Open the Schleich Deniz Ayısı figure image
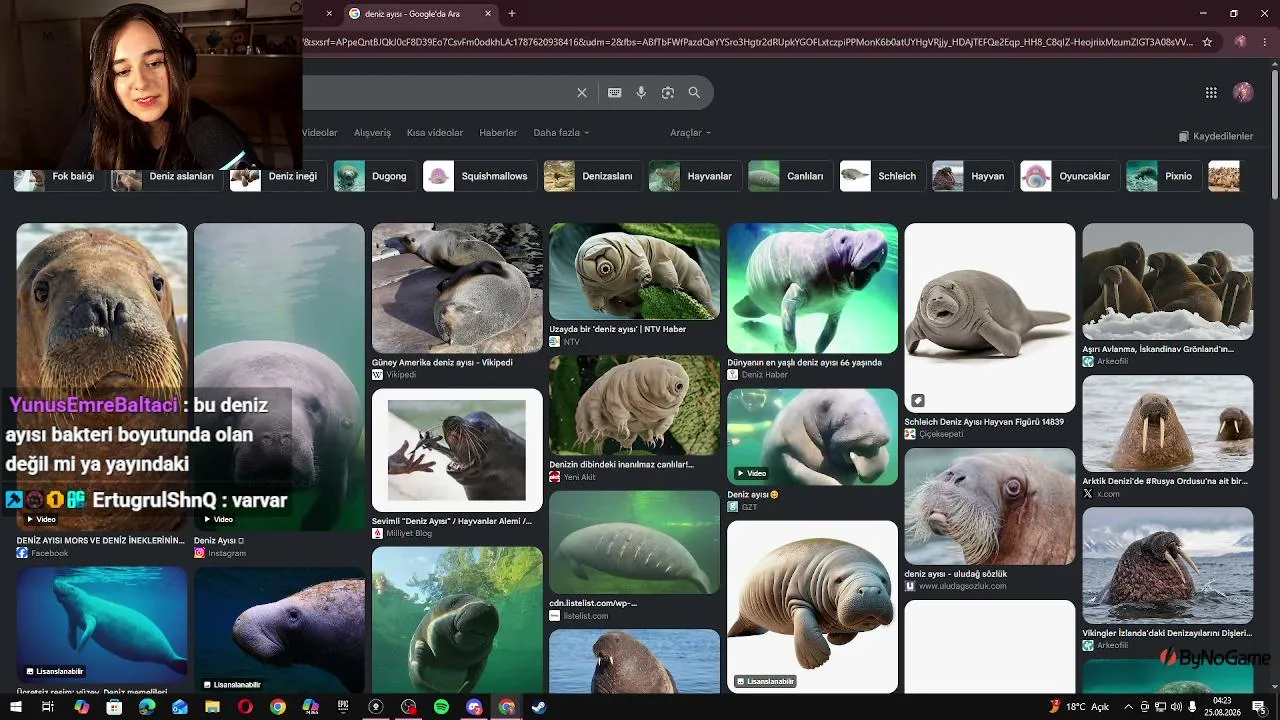This screenshot has height=720, width=1280. pos(990,318)
